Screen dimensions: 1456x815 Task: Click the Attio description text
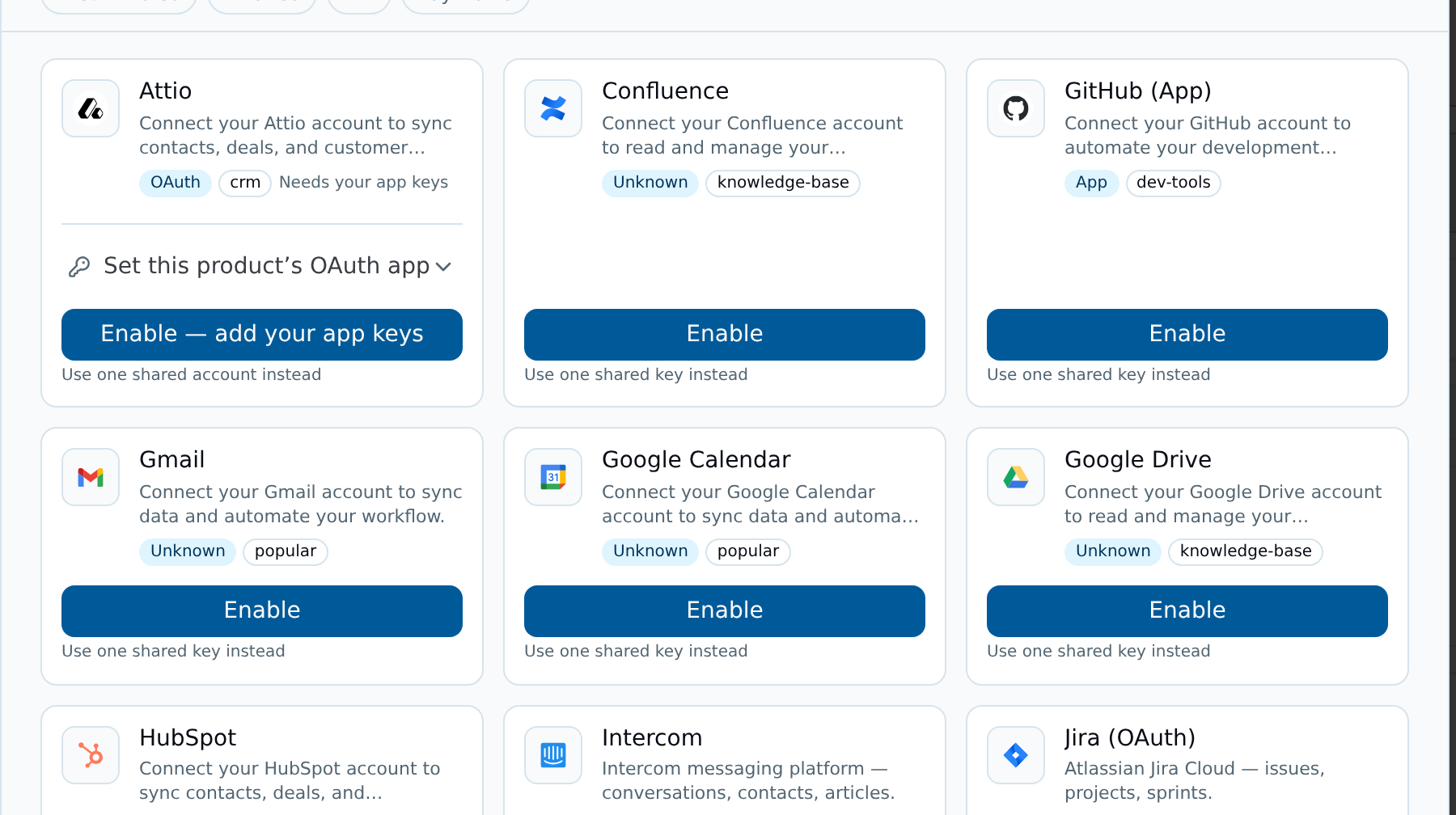(x=296, y=135)
